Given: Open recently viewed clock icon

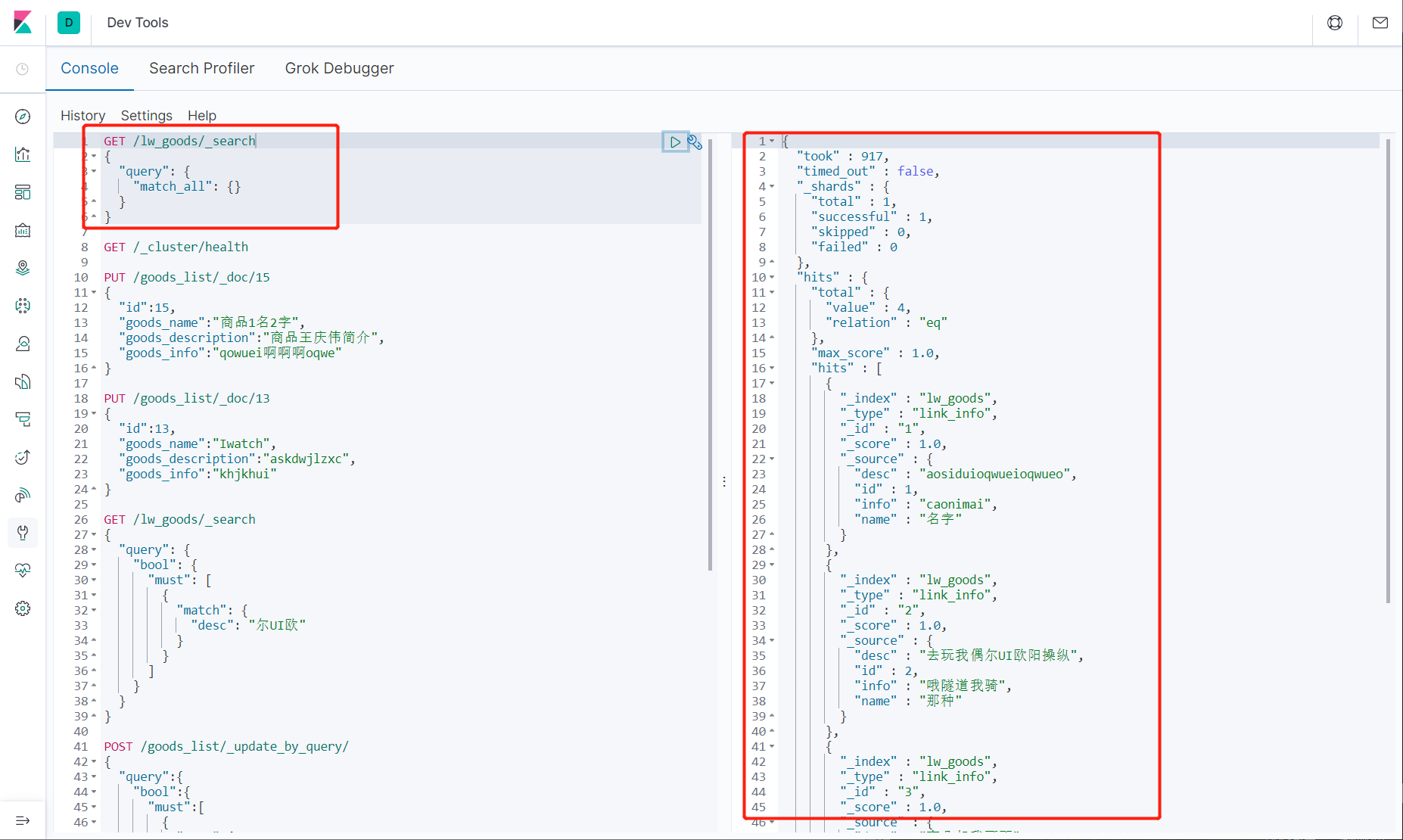Looking at the screenshot, I should [23, 69].
